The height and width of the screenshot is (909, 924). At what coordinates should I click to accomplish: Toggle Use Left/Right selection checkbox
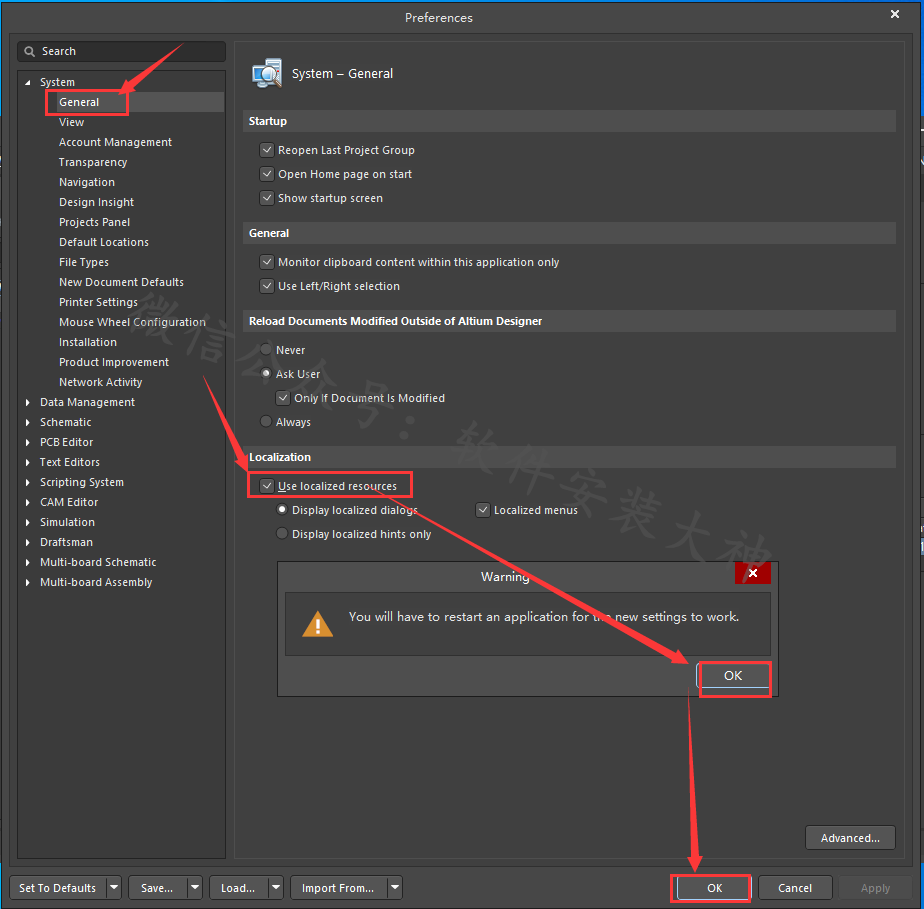267,286
